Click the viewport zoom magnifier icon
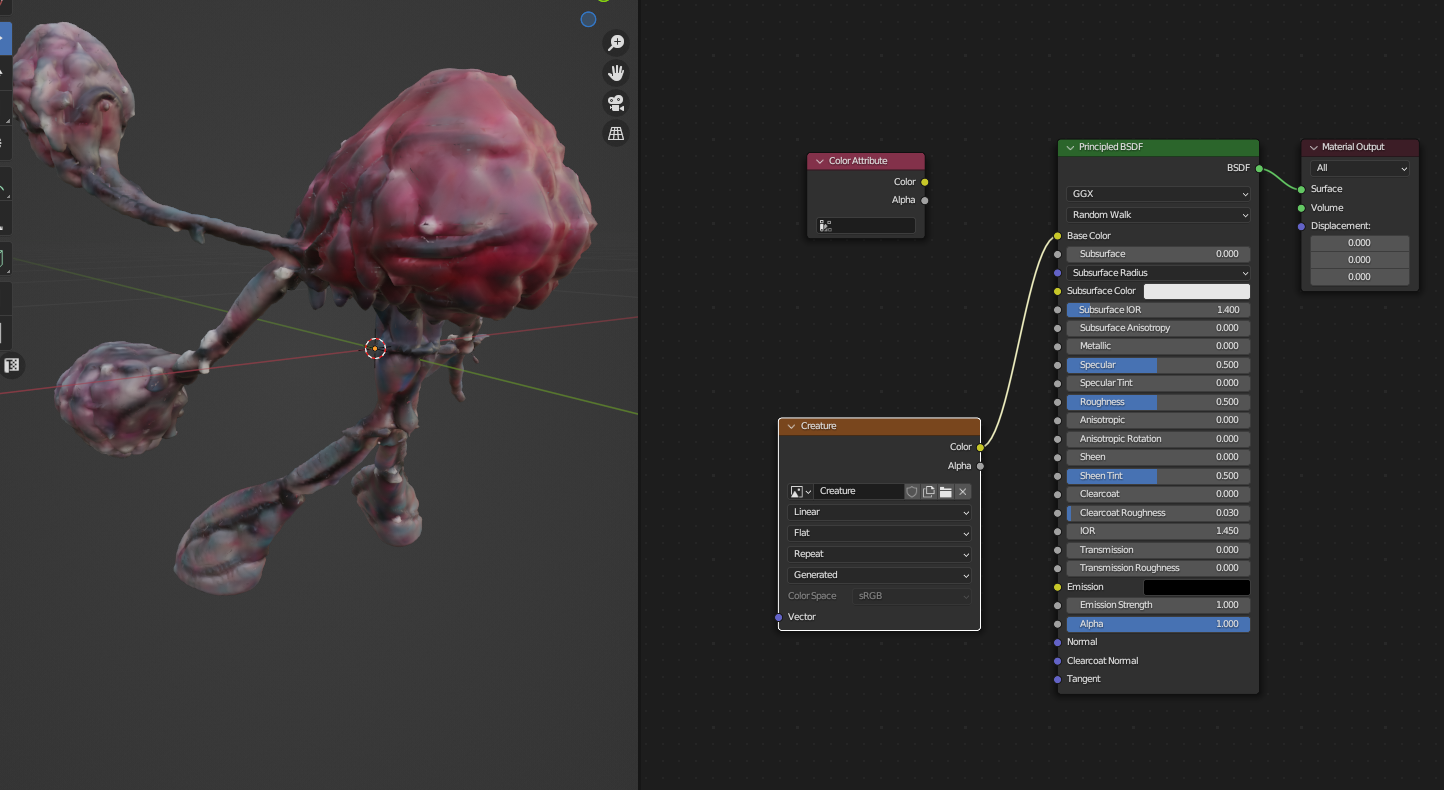Screen dimensions: 1444x790 [616, 42]
